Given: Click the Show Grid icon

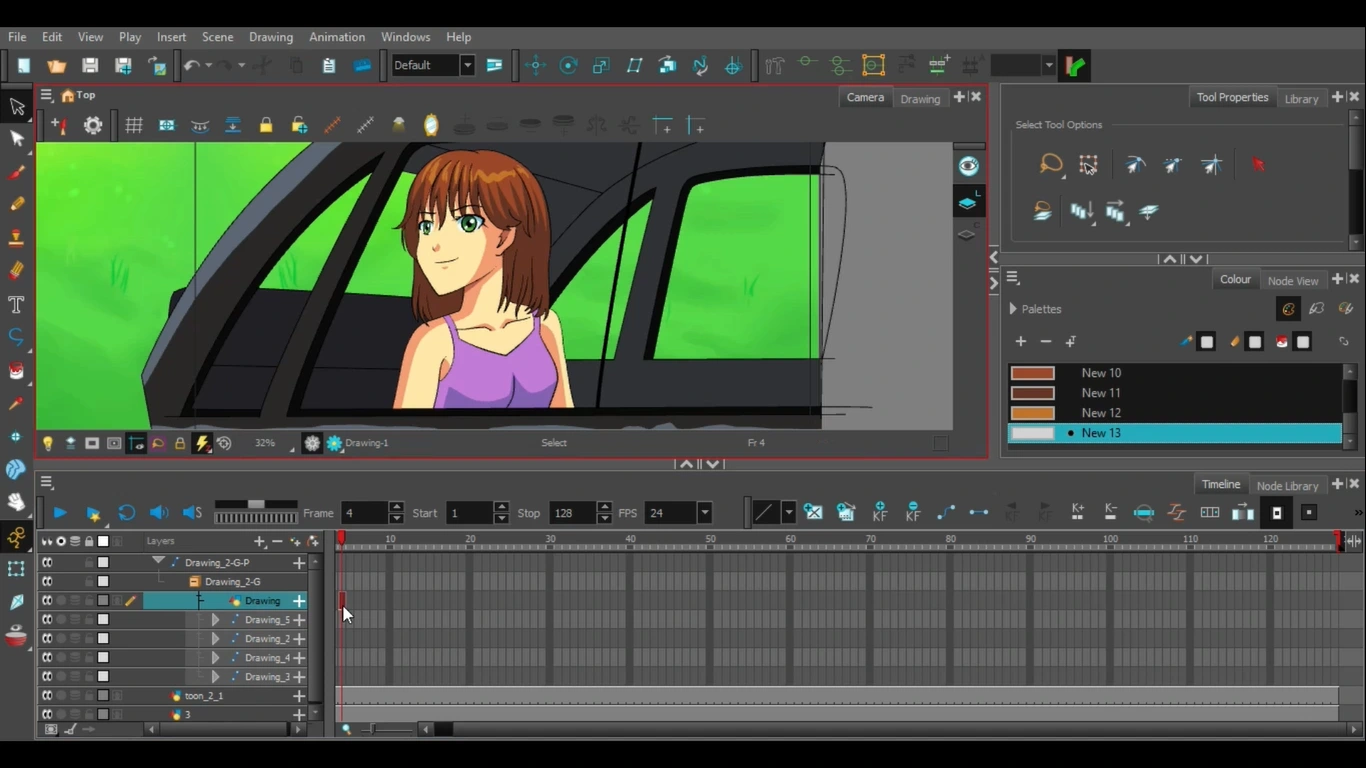Looking at the screenshot, I should coord(134,125).
